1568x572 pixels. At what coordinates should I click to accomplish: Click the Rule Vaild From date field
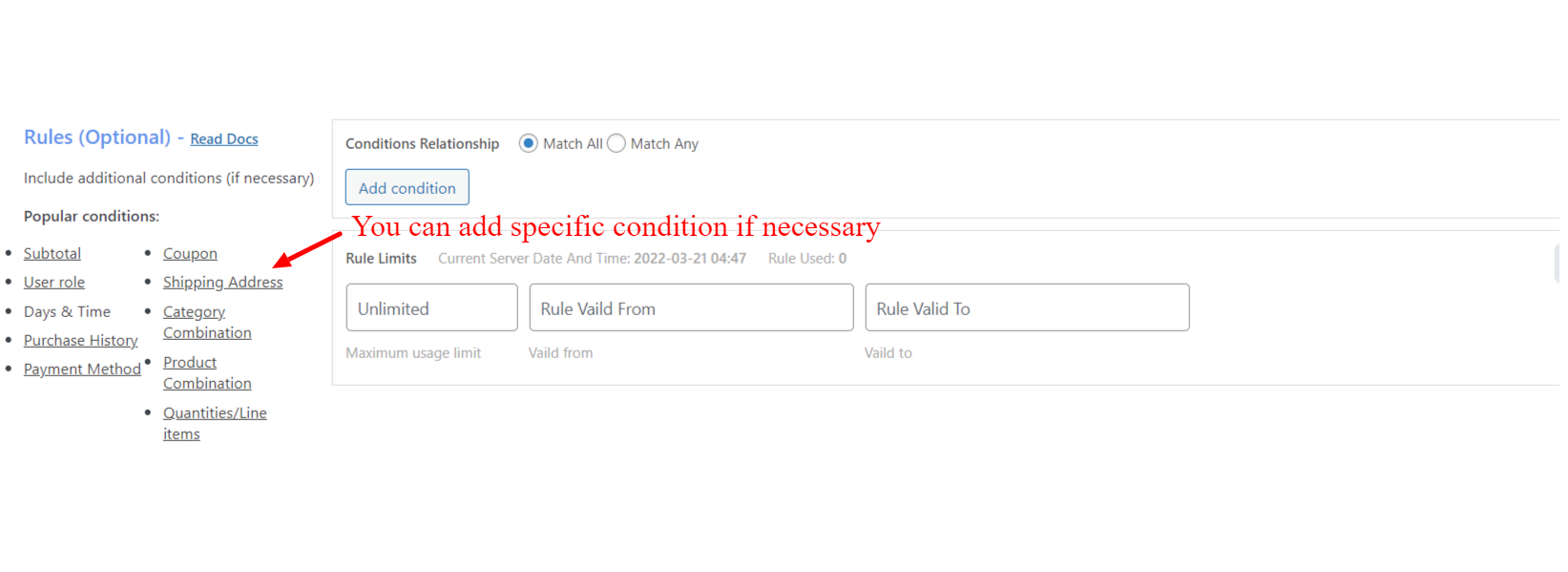(x=691, y=307)
